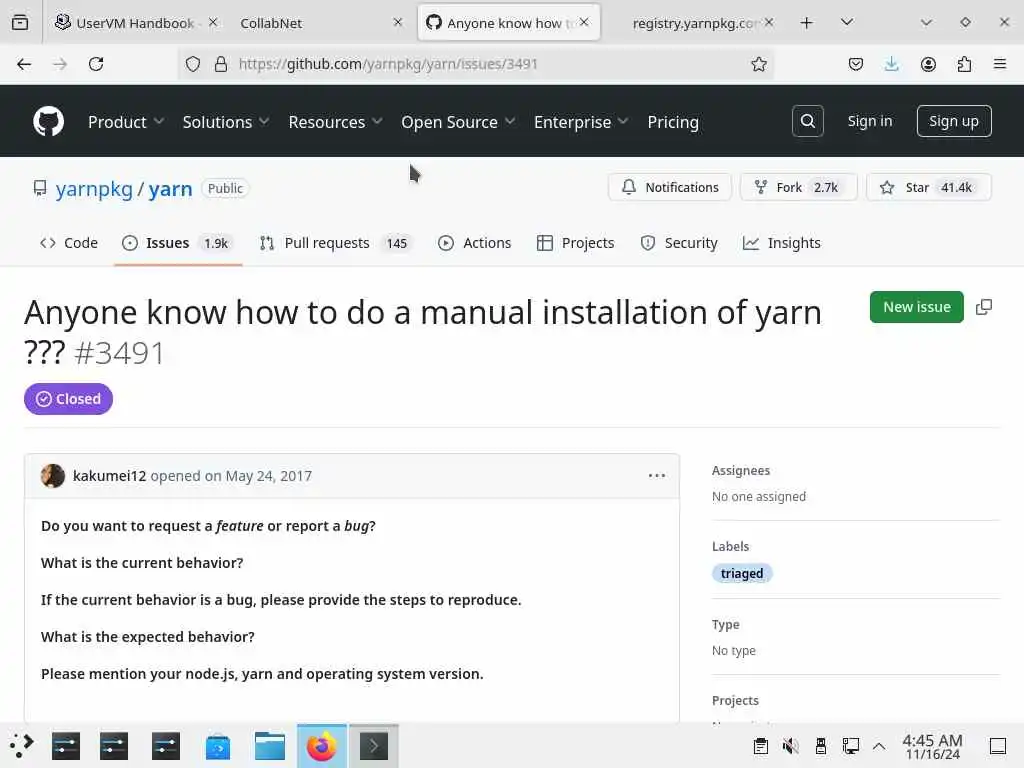Screen dimensions: 1024x768
Task: Bookmark this page with the star icon
Action: (x=758, y=64)
